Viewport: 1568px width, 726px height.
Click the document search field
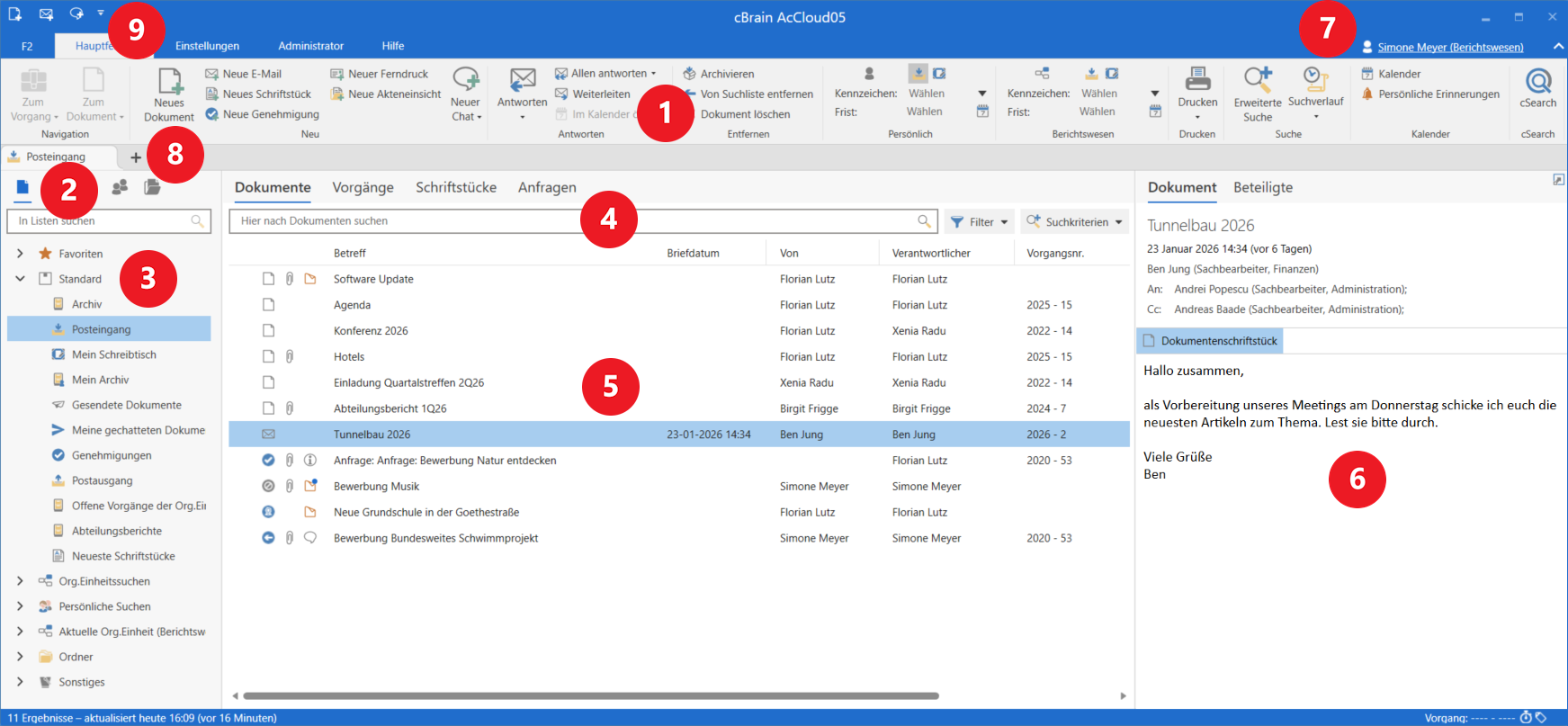(x=583, y=221)
